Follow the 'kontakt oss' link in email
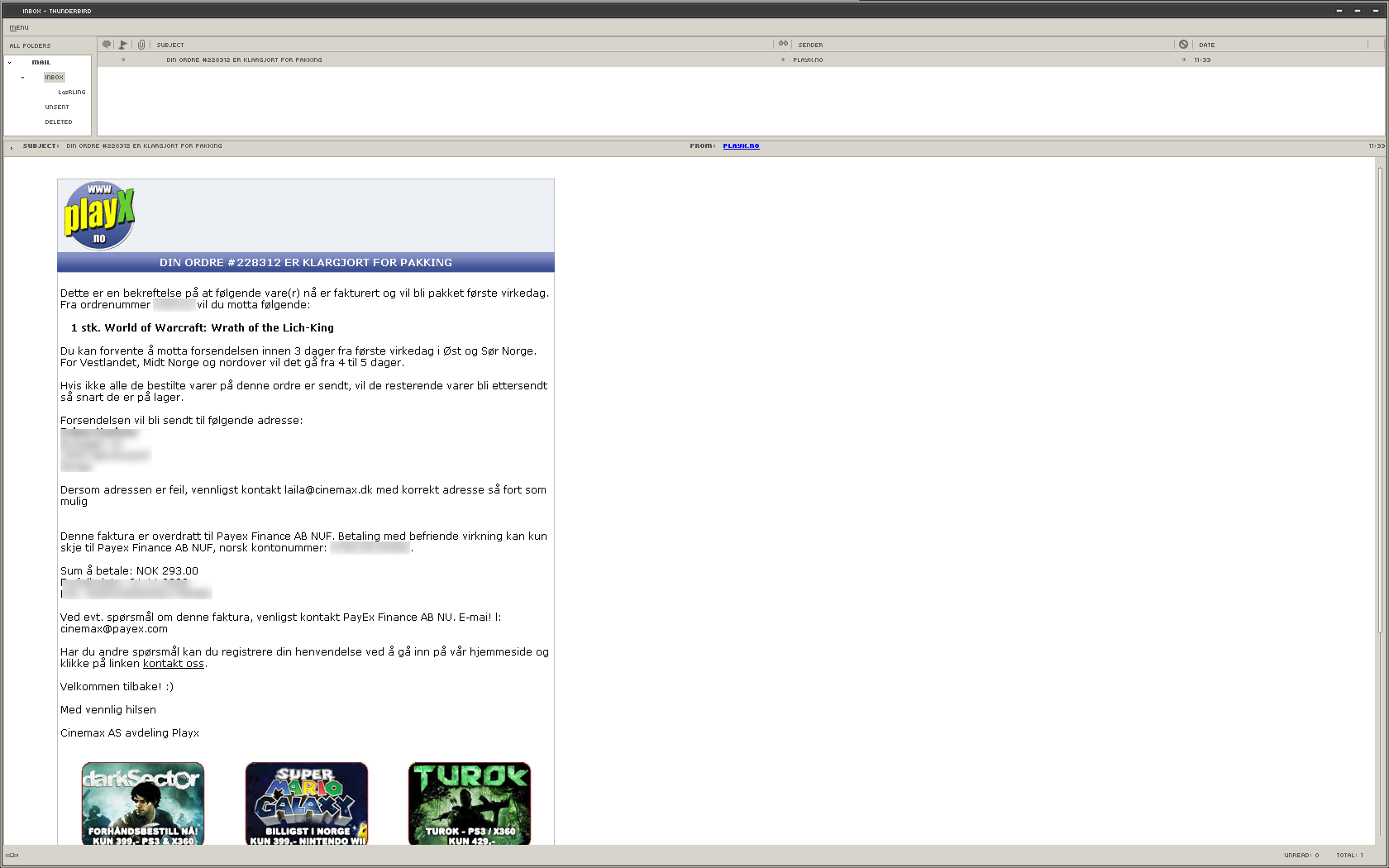The height and width of the screenshot is (868, 1389). (174, 663)
